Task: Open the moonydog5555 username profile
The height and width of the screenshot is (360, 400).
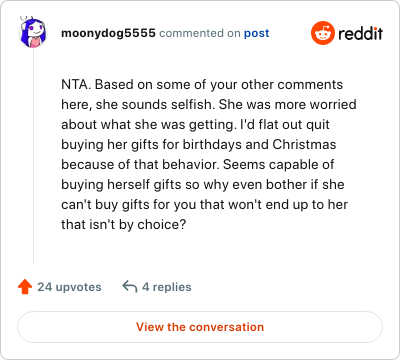Action: [108, 33]
